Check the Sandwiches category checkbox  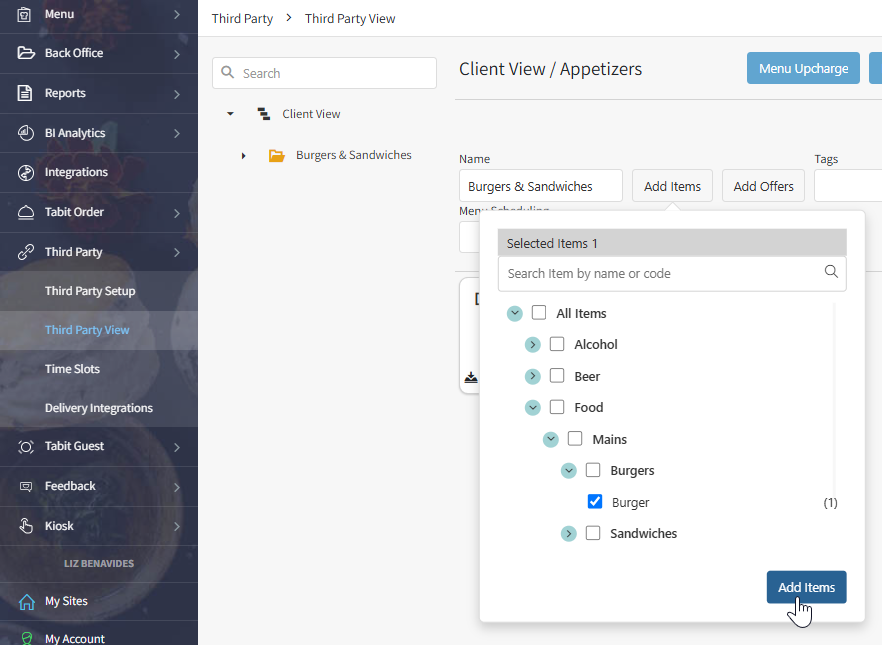click(x=593, y=533)
